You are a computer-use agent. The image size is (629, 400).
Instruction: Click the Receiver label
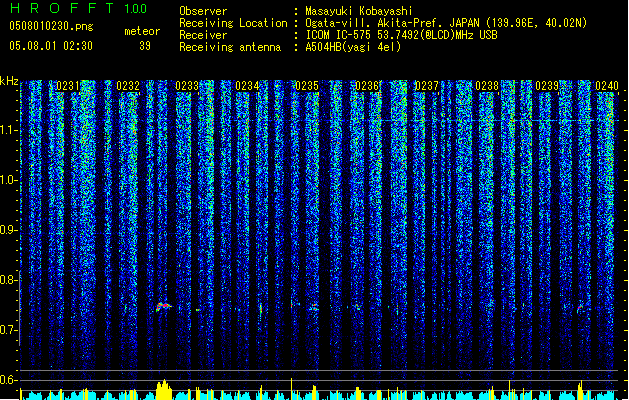point(203,35)
